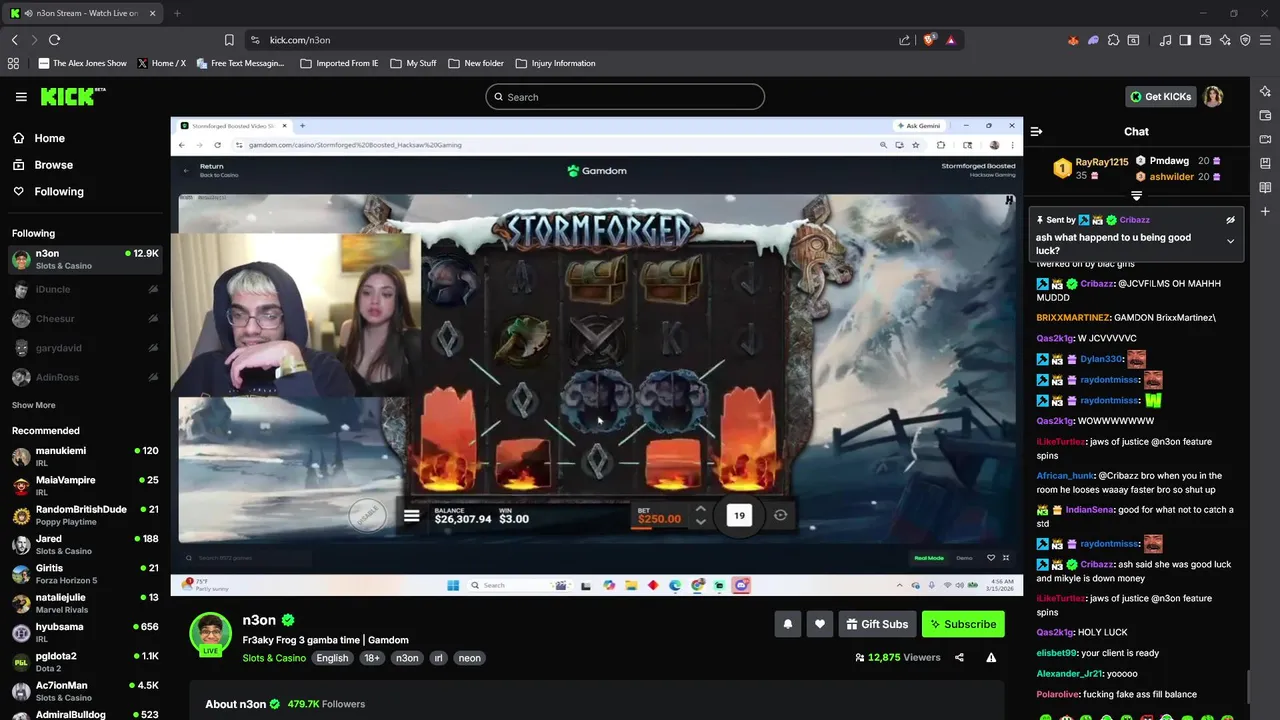
Task: Unpin the pinned chat message
Action: (x=1230, y=220)
